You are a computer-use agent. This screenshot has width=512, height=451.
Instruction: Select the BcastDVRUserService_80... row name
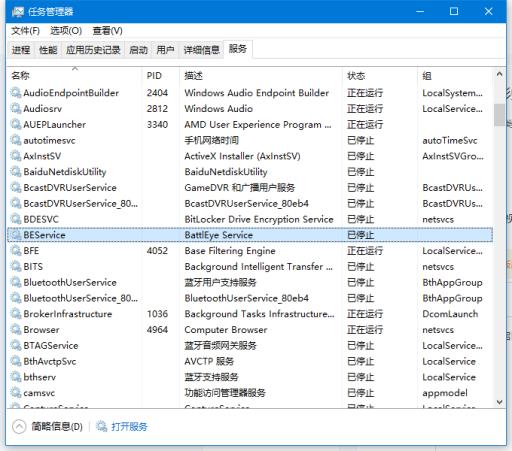(80, 203)
